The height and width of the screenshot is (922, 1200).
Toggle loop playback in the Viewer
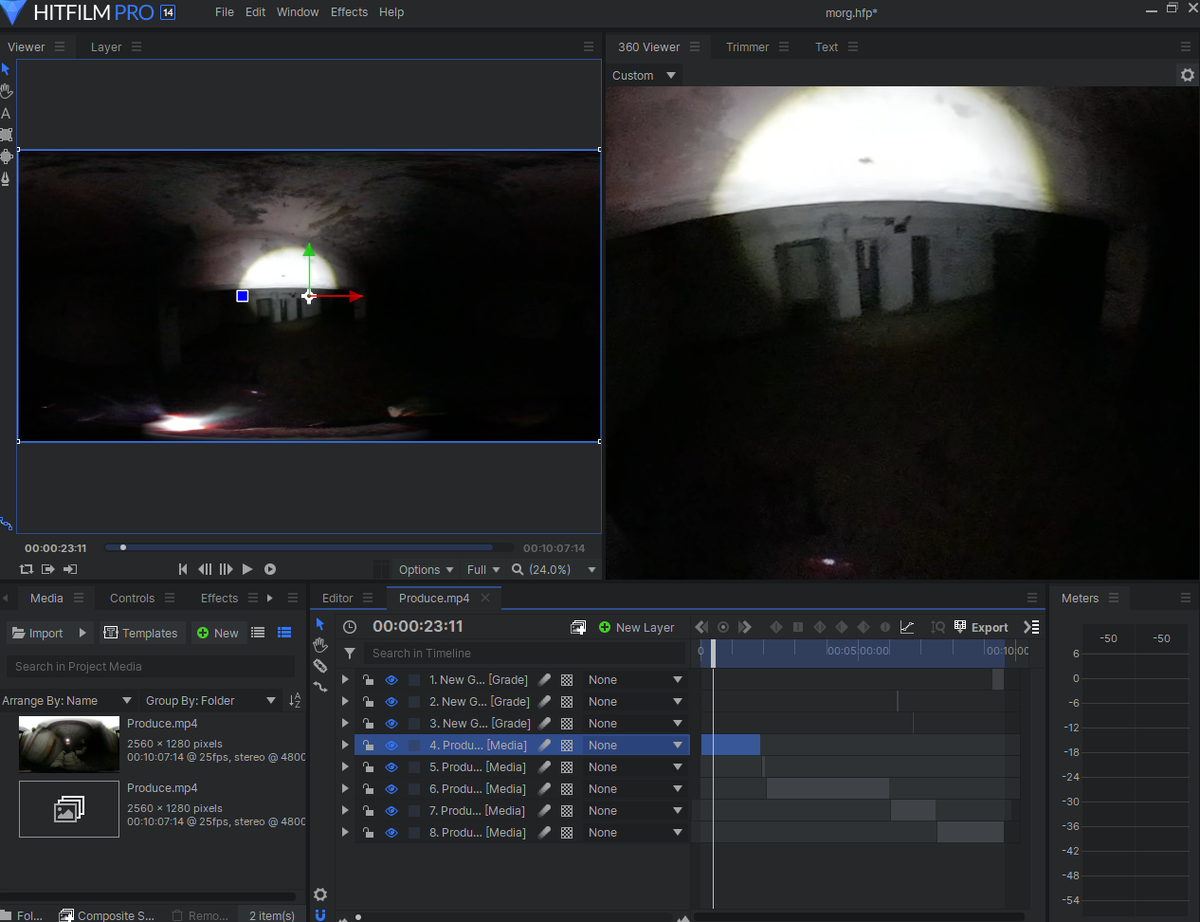coord(26,569)
